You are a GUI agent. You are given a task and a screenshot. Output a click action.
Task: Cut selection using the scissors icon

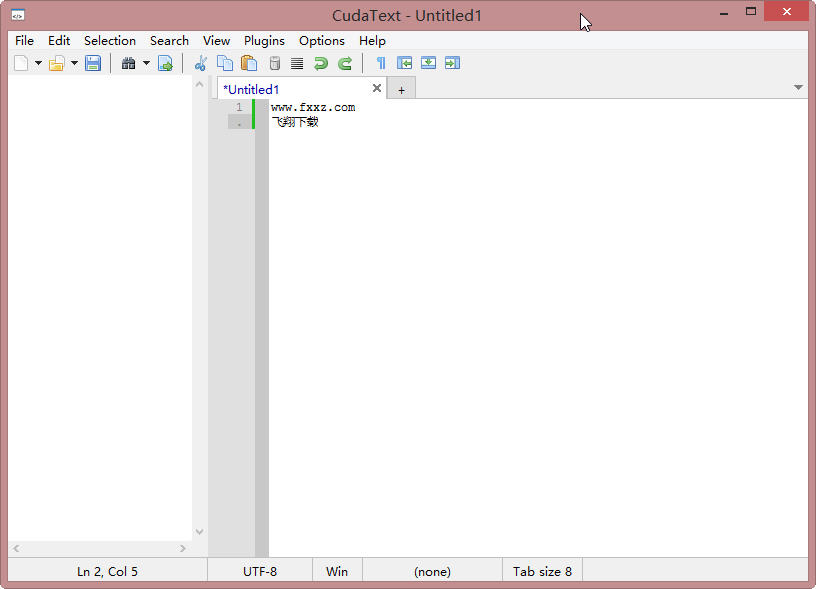pyautogui.click(x=201, y=63)
